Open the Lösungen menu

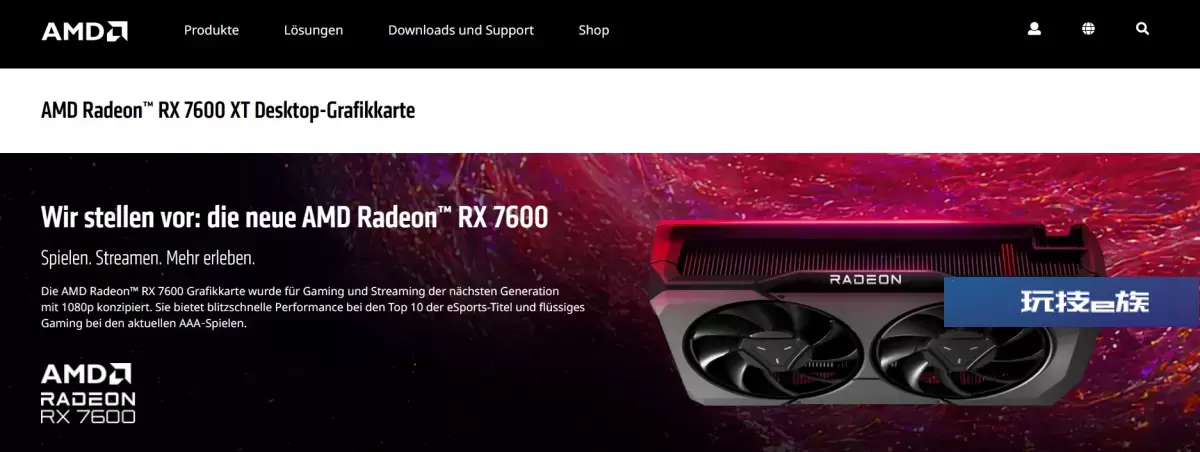313,30
